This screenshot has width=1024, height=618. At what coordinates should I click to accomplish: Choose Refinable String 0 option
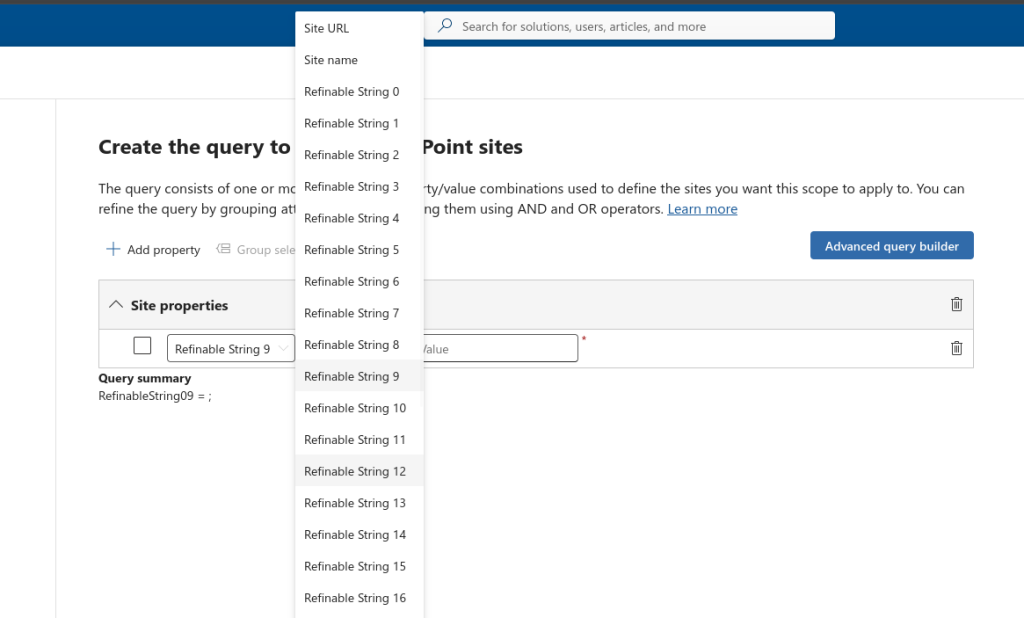(x=359, y=91)
